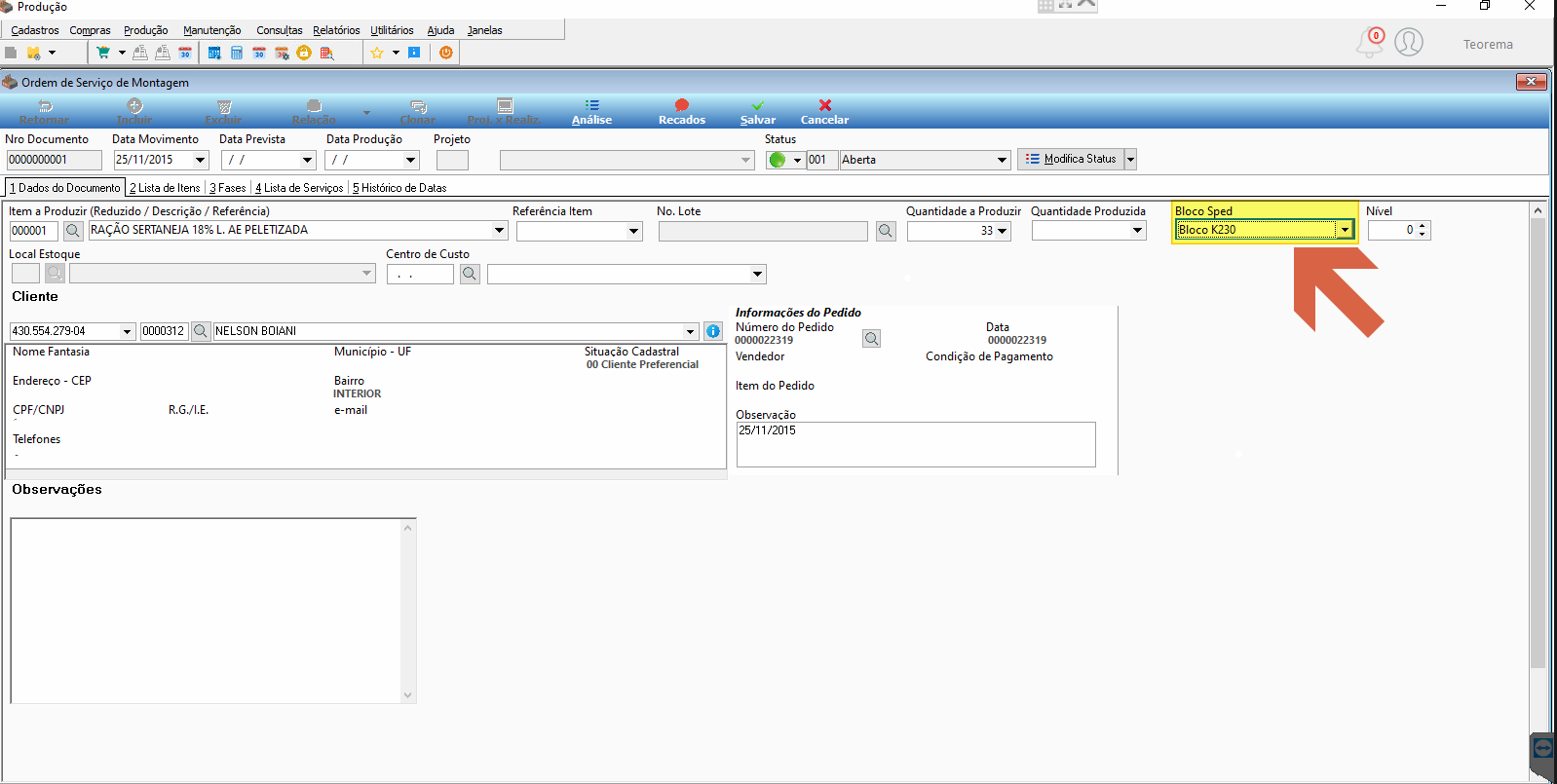Click the orange padlock toolbar icon
1557x784 pixels.
click(x=304, y=53)
